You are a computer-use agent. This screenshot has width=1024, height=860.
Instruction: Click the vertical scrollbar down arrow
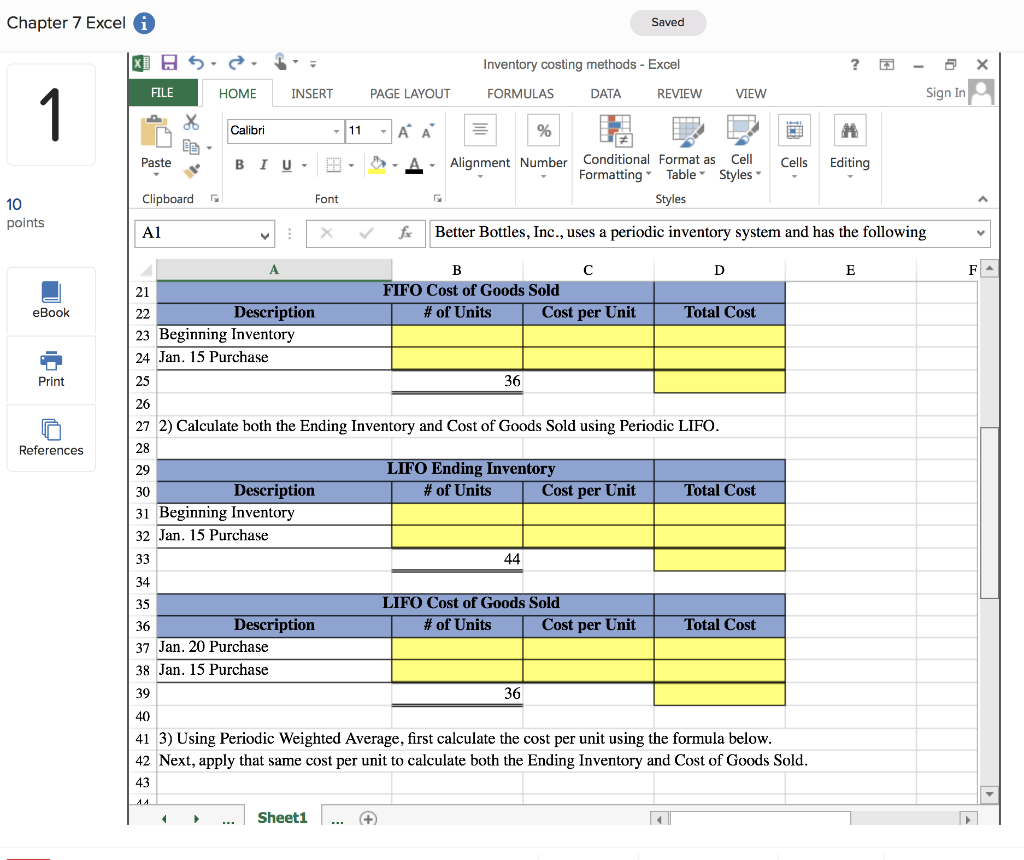tap(989, 794)
